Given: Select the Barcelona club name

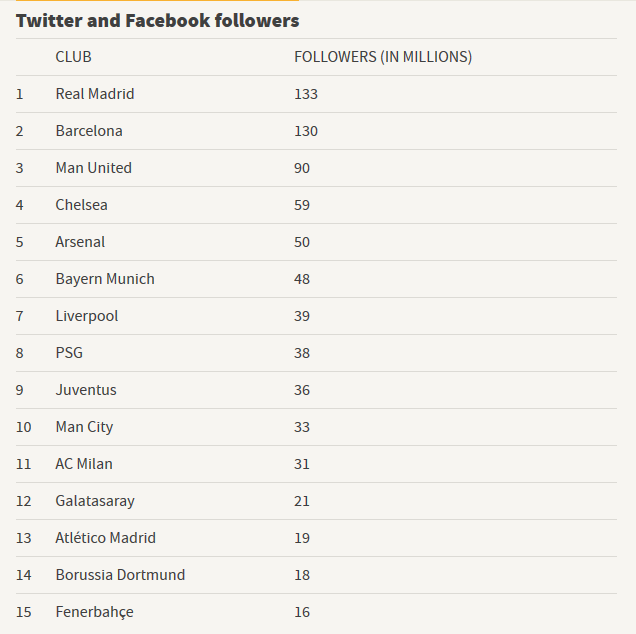Looking at the screenshot, I should pyautogui.click(x=89, y=131).
